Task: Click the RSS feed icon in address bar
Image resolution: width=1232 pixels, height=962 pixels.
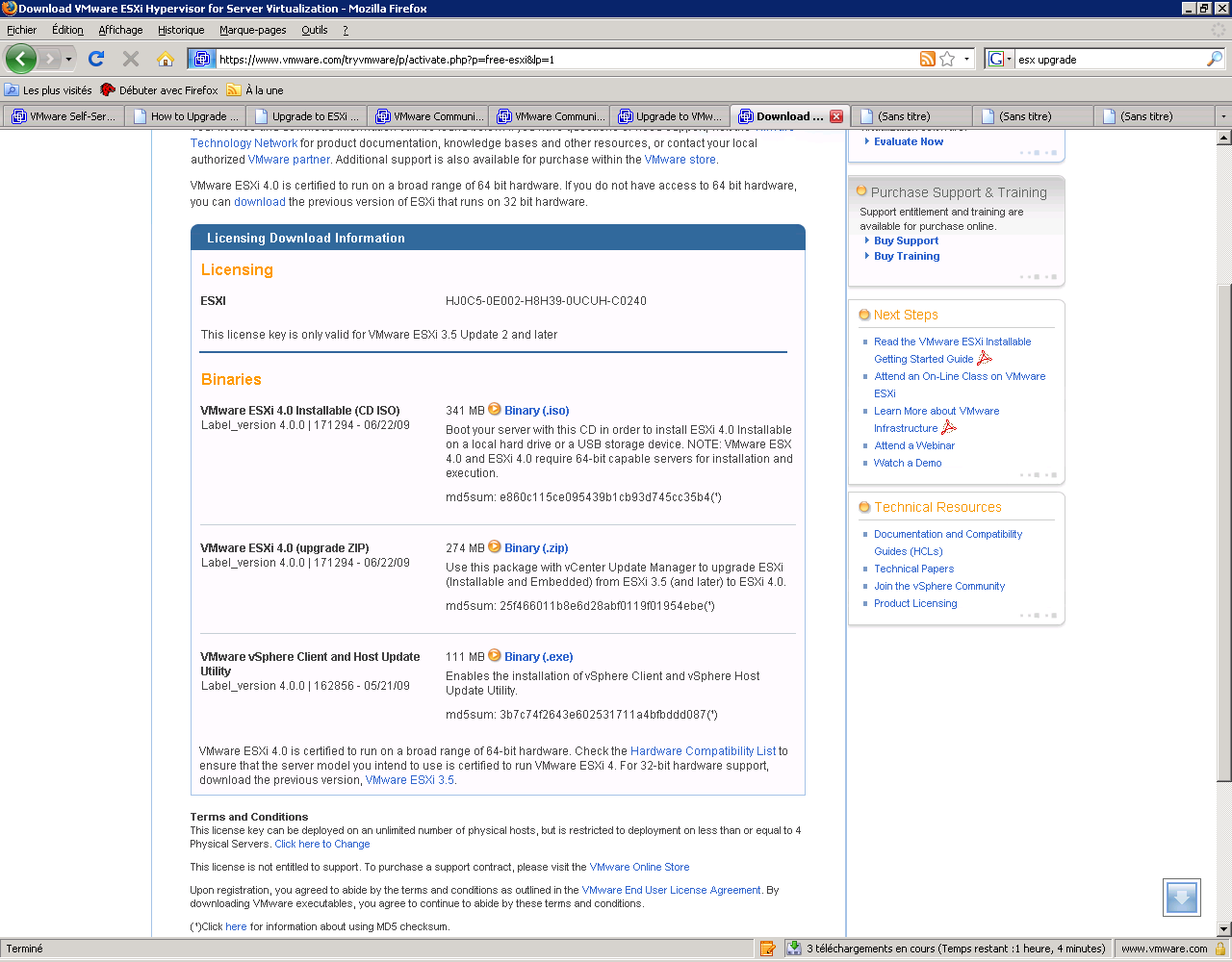Action: click(x=928, y=59)
